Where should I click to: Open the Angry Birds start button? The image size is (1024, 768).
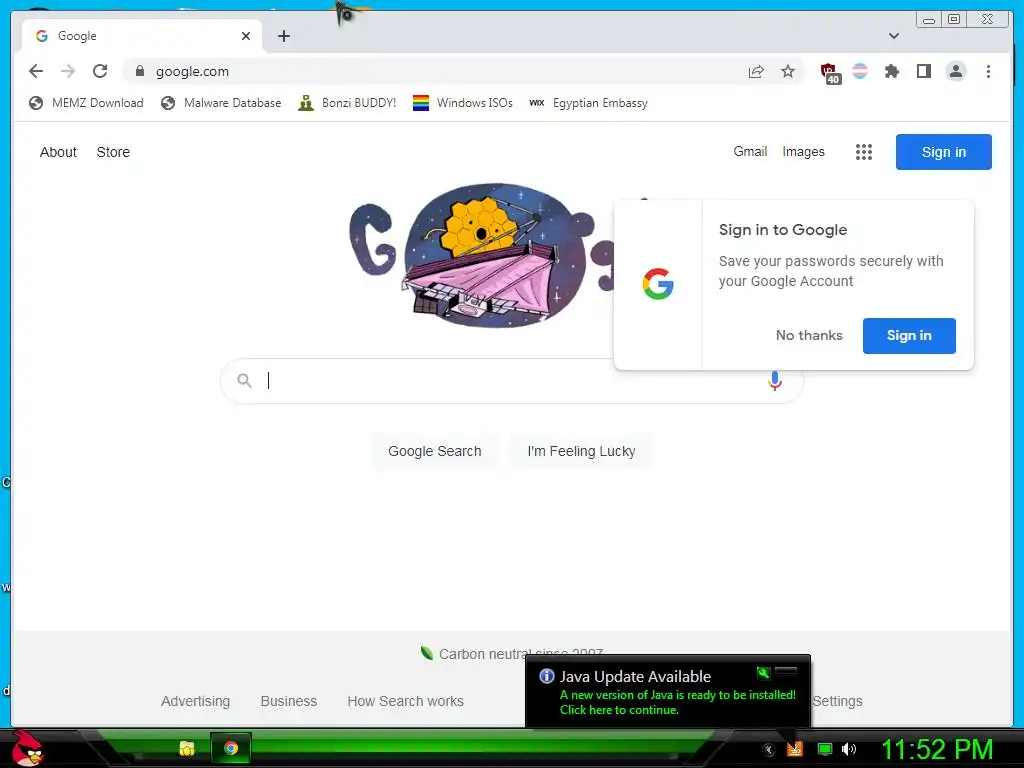(27, 748)
